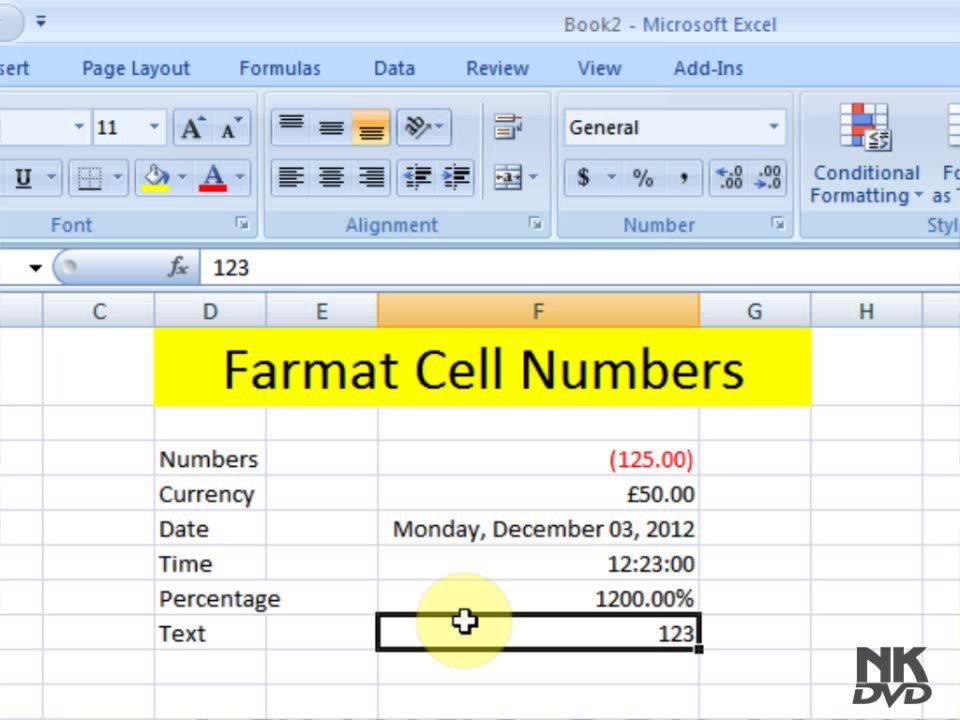Switch to the Review tab
This screenshot has width=960, height=720.
(497, 68)
